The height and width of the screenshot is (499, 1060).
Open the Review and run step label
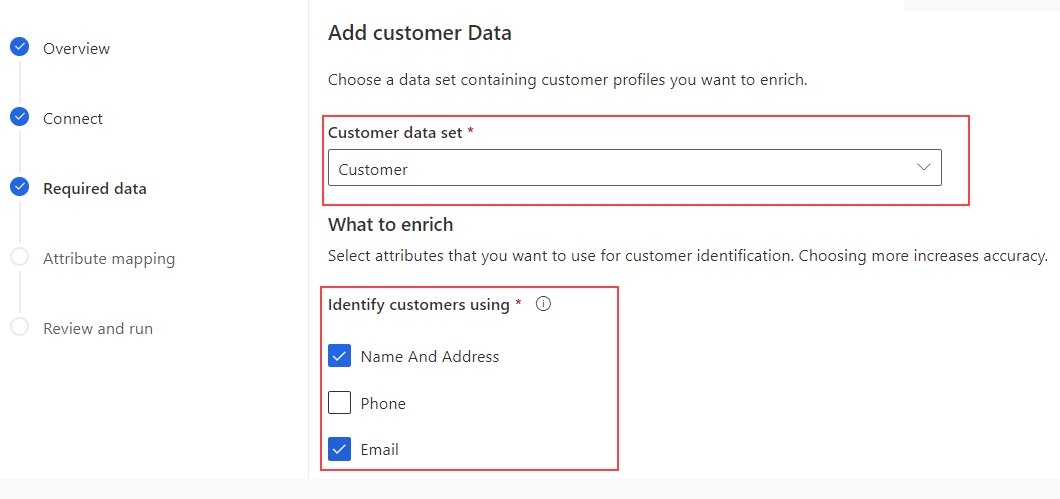pos(98,328)
